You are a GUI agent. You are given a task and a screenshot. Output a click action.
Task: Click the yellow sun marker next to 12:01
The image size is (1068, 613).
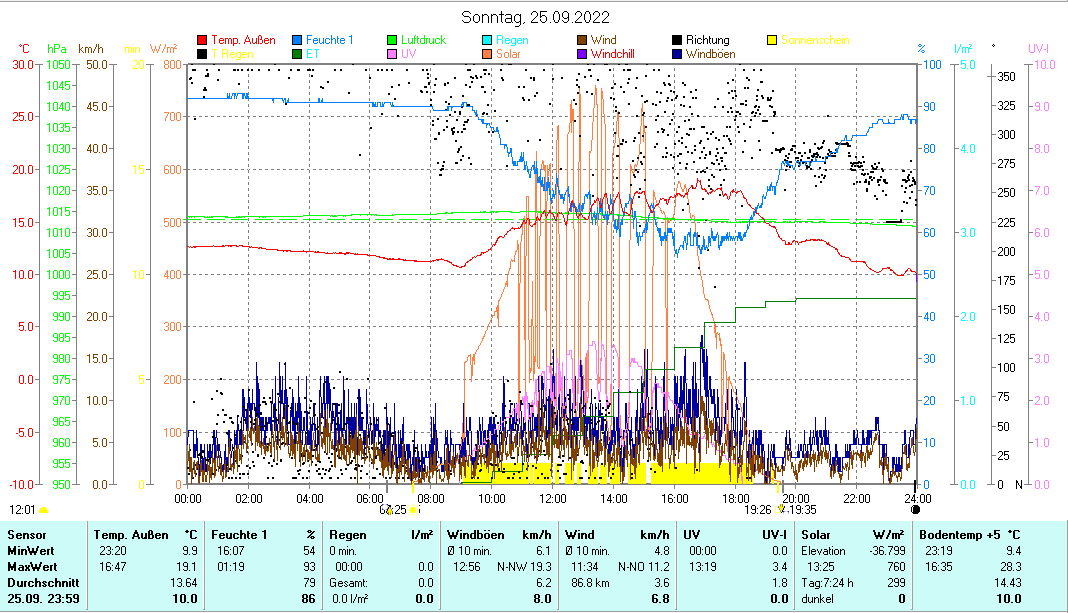pyautogui.click(x=43, y=510)
